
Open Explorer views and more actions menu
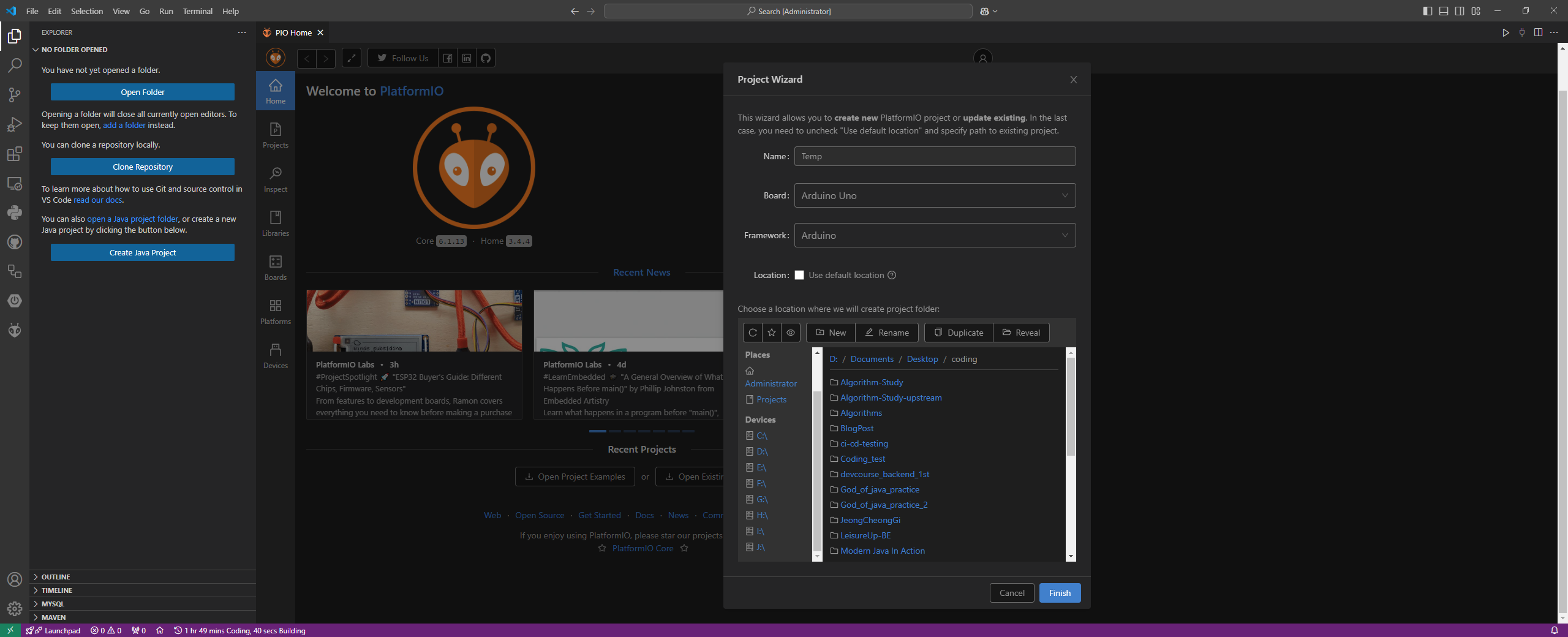click(242, 32)
